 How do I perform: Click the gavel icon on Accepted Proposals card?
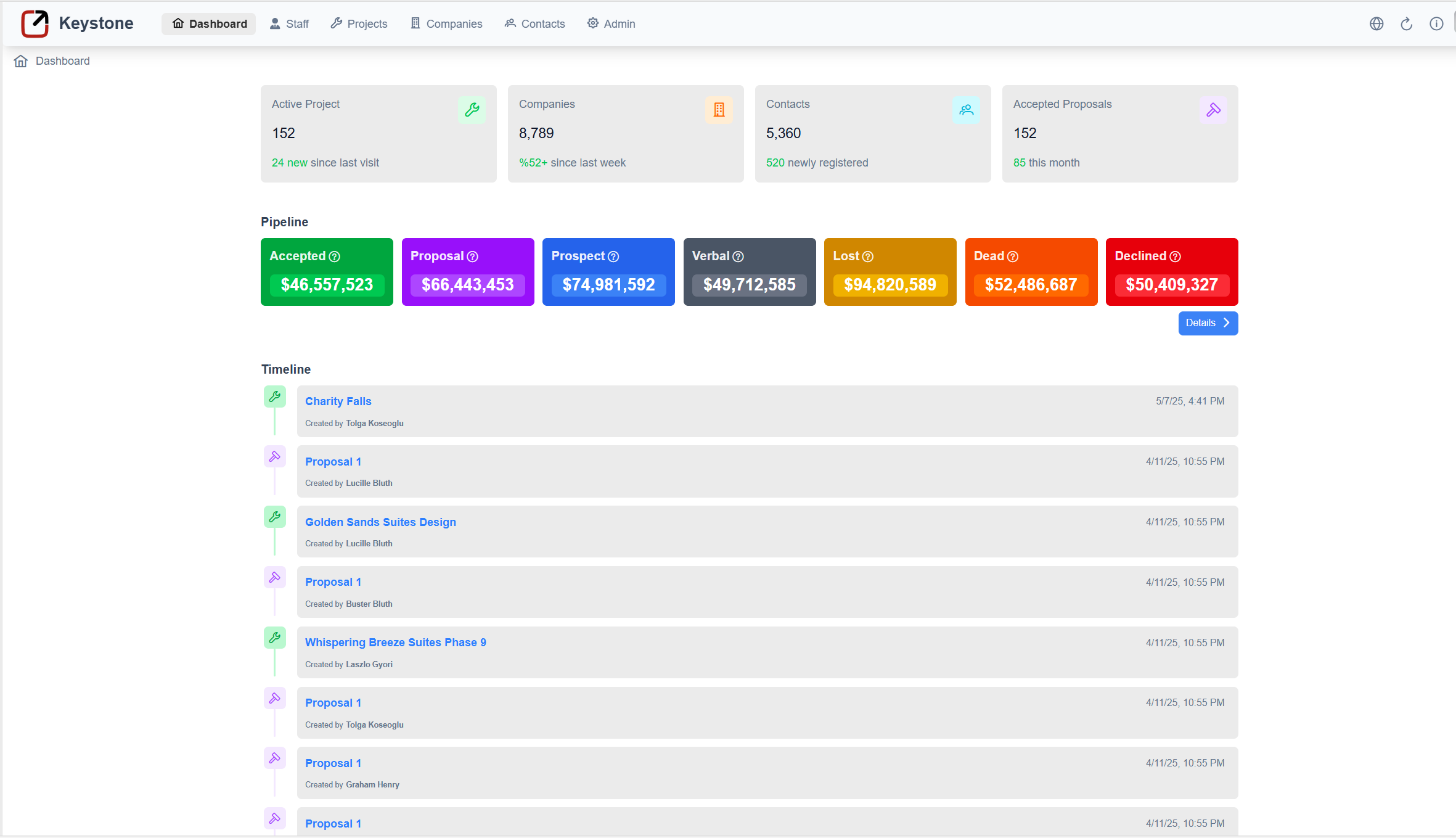tap(1213, 110)
